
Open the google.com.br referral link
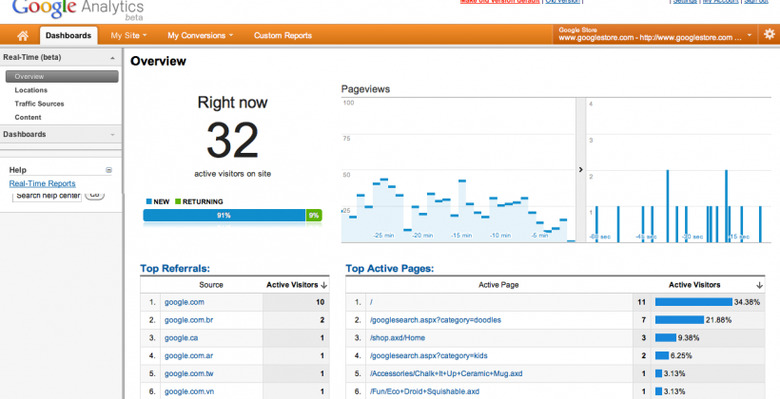coord(189,320)
